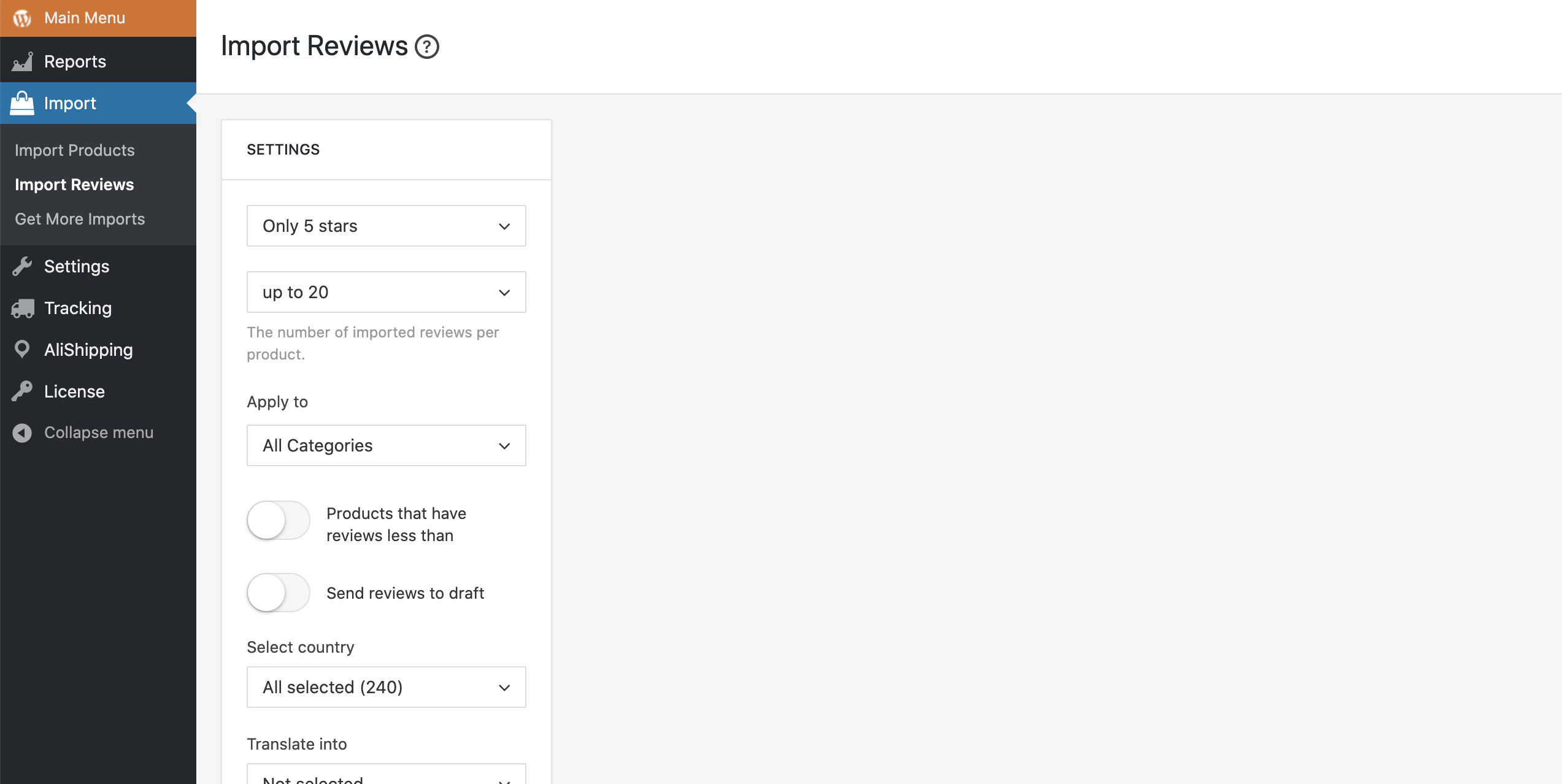The image size is (1562, 784).
Task: Click the AliShipping location pin icon
Action: (x=22, y=350)
